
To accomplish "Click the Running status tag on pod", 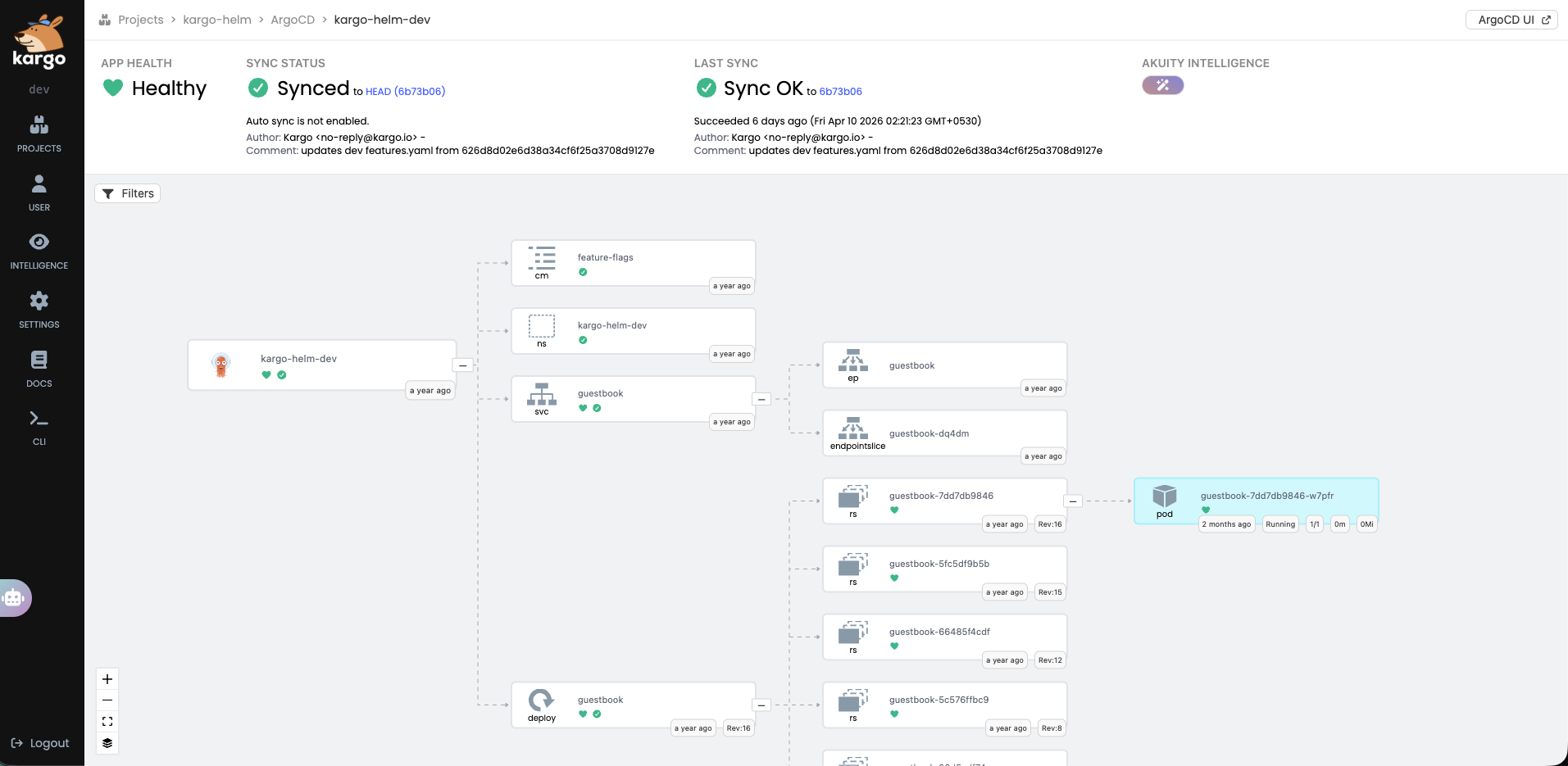I will click(x=1280, y=524).
